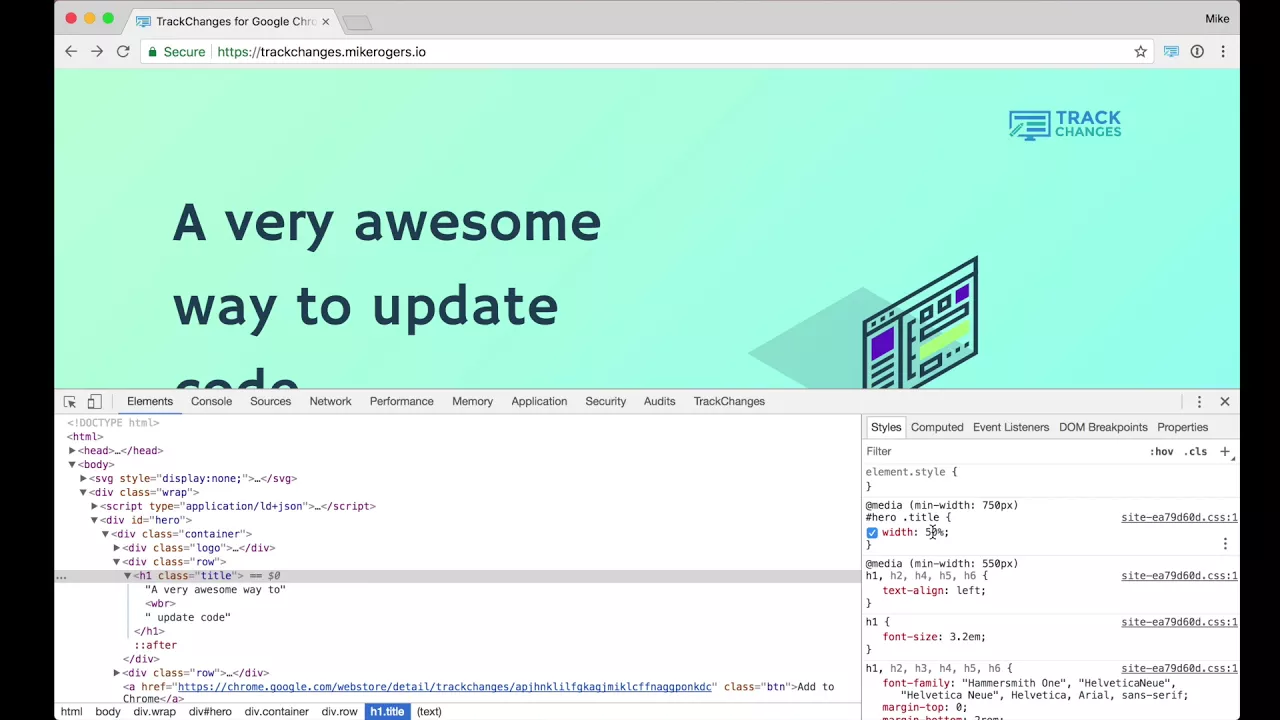Select the ::after pseudo-element row
The height and width of the screenshot is (720, 1280).
(155, 646)
